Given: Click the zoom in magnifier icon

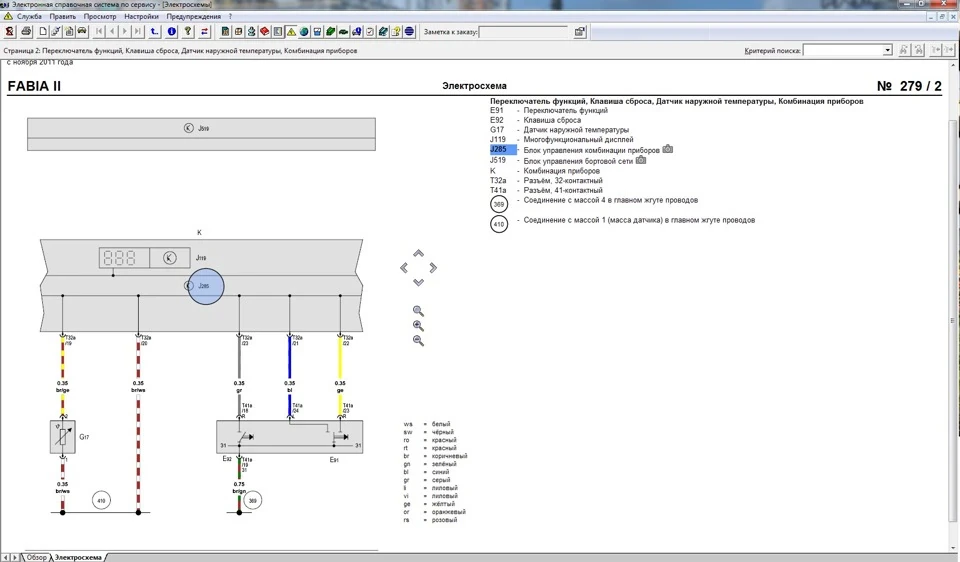Looking at the screenshot, I should (418, 326).
